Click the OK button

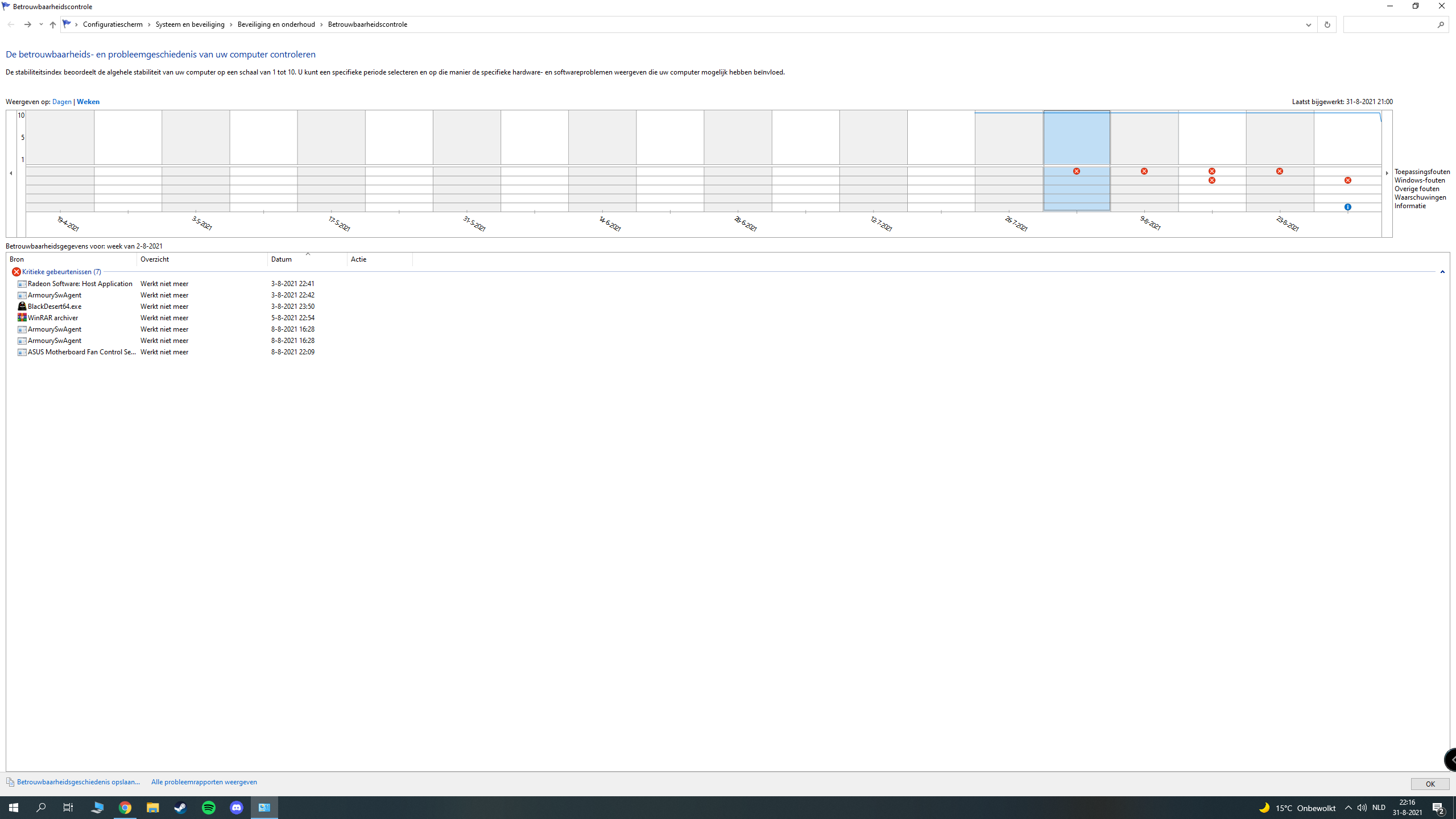(x=1430, y=784)
